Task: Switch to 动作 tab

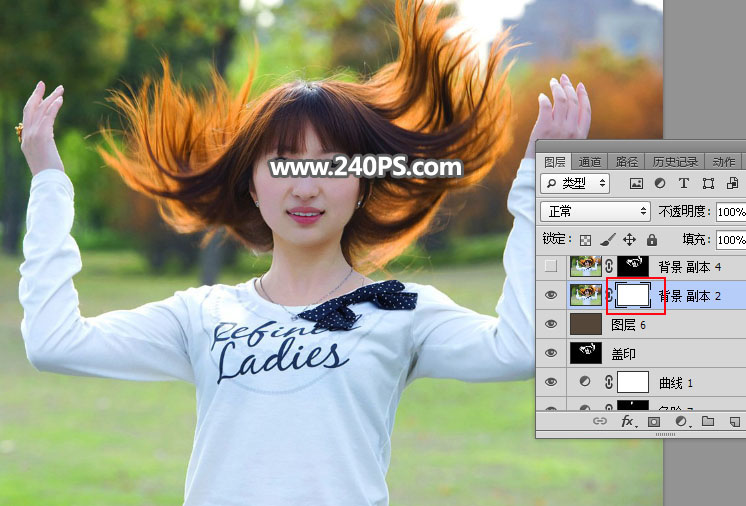Action: (724, 162)
